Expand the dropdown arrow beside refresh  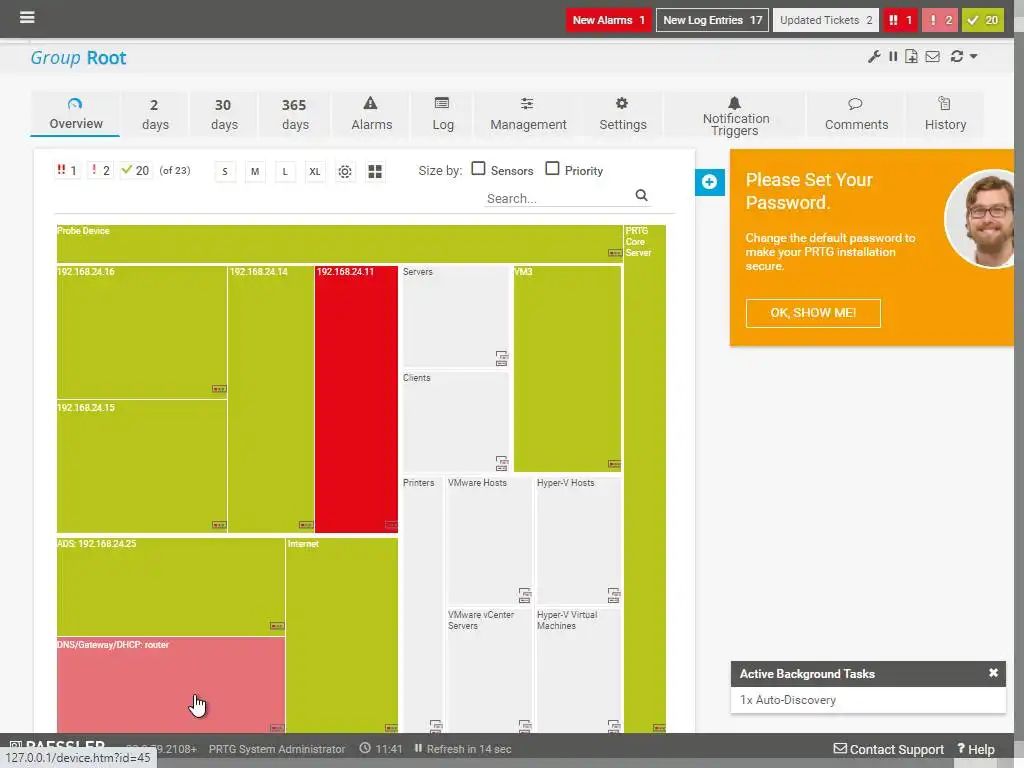(974, 57)
